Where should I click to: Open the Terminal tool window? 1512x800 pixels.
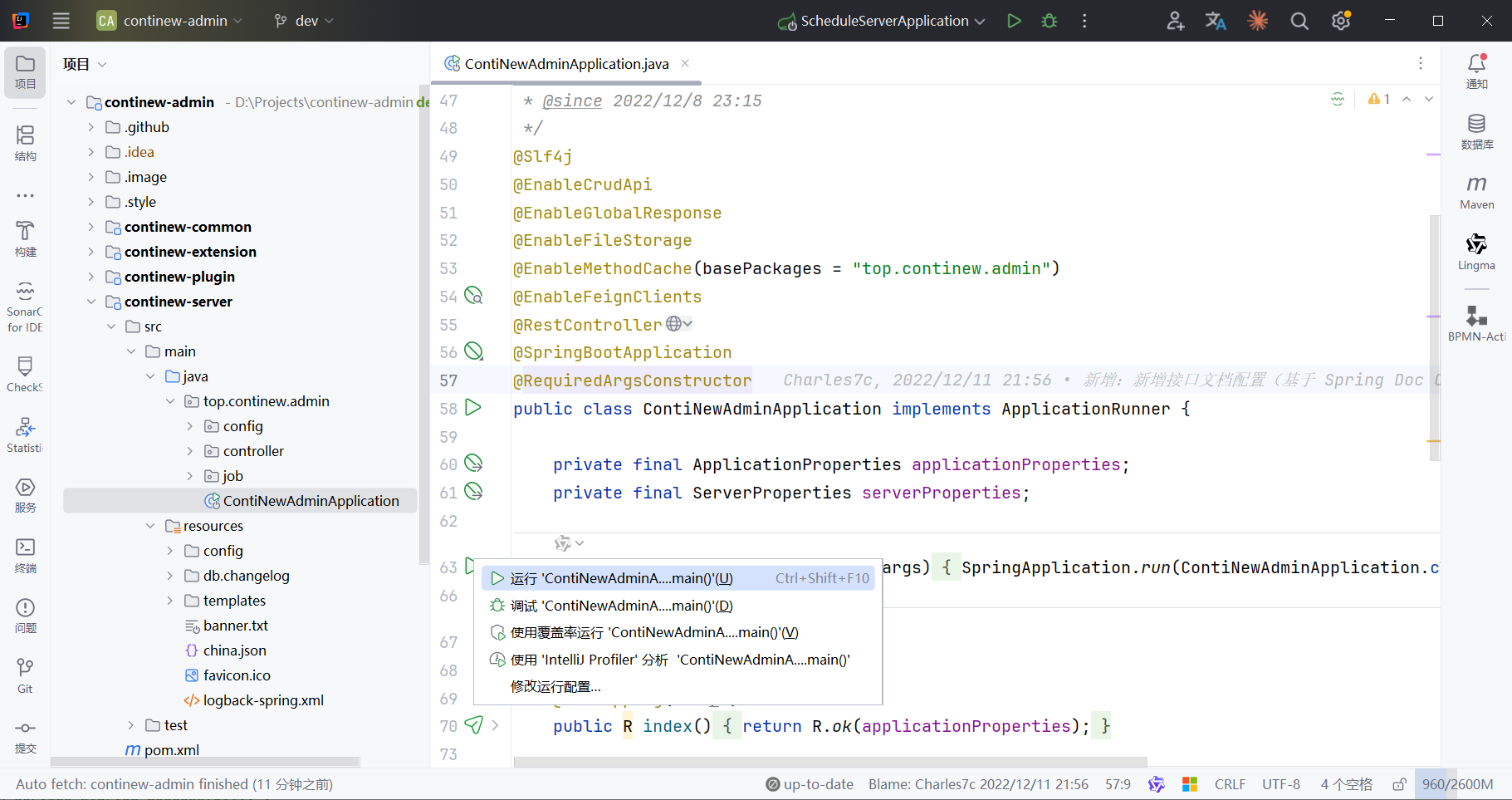point(25,556)
